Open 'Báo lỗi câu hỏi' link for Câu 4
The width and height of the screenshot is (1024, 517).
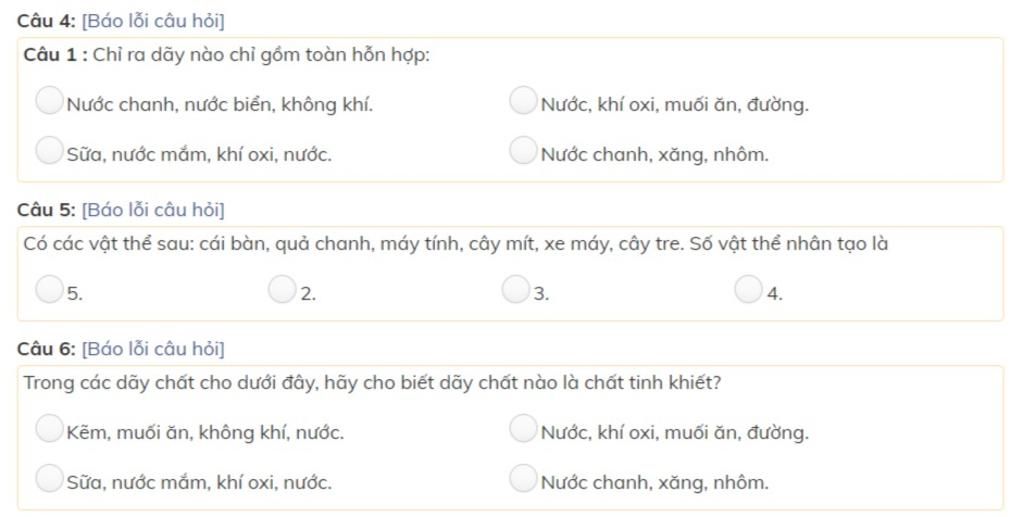153,21
